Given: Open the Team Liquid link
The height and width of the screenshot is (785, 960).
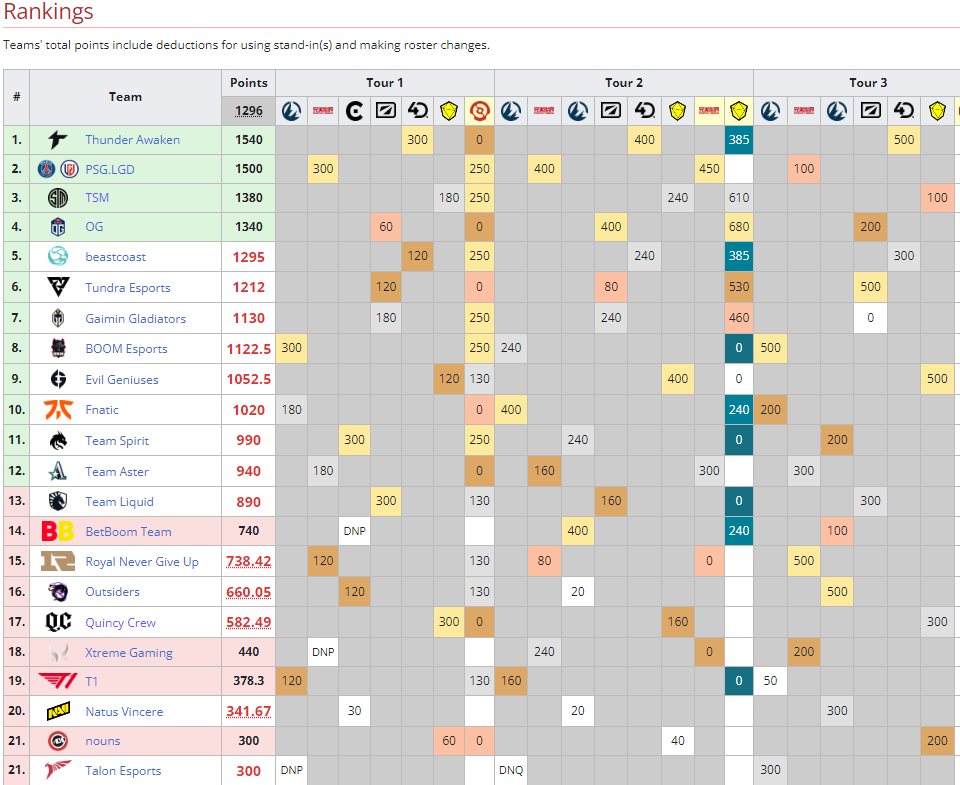Looking at the screenshot, I should (x=119, y=501).
